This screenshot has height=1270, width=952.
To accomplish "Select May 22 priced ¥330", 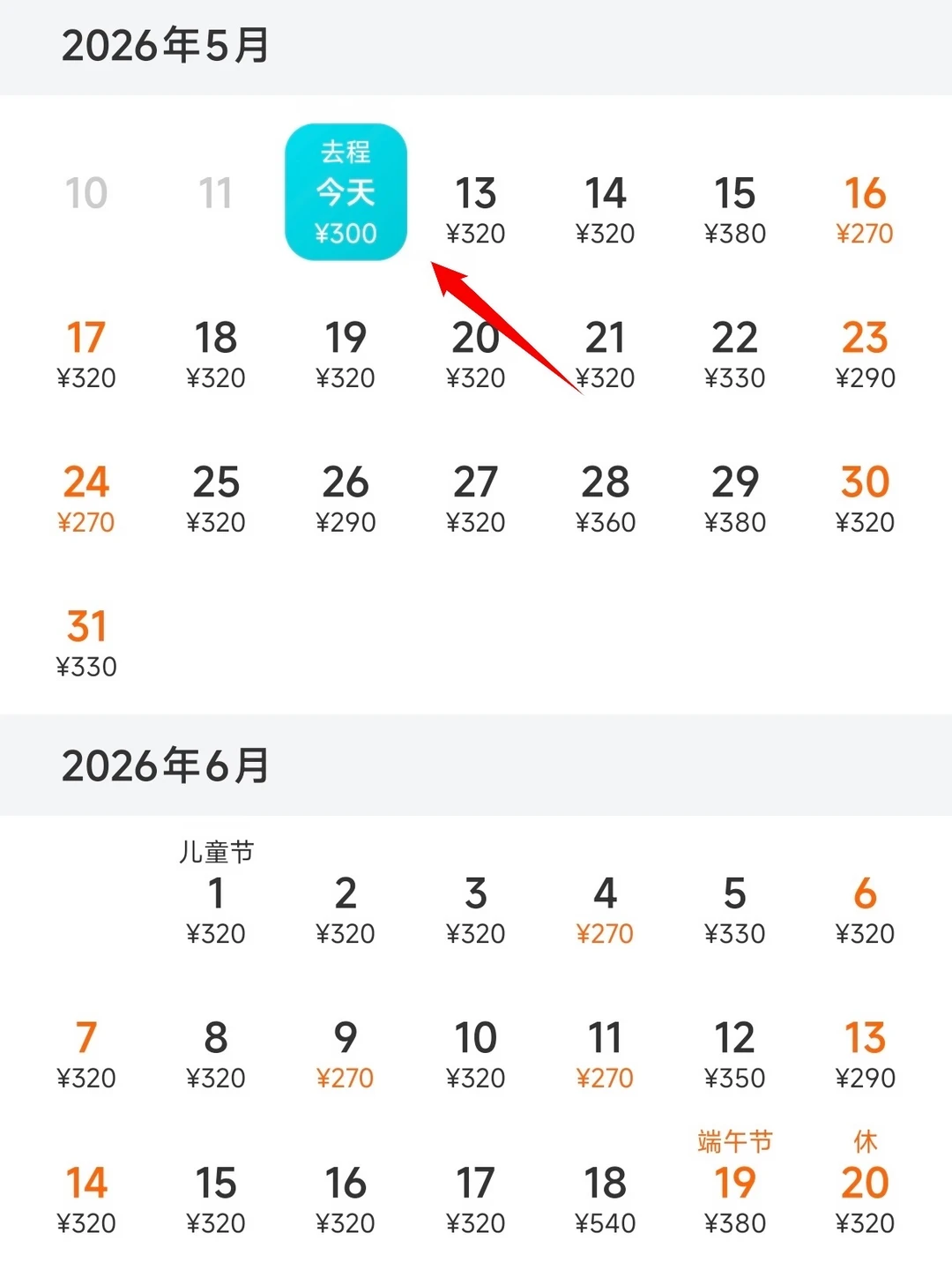I will tap(735, 355).
